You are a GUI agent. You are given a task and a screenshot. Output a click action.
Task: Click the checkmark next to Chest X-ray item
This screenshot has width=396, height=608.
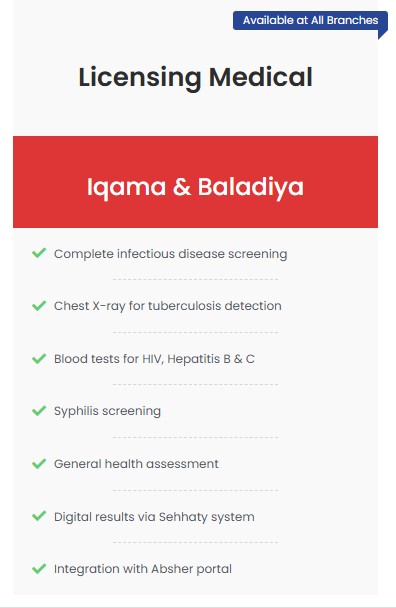(39, 306)
